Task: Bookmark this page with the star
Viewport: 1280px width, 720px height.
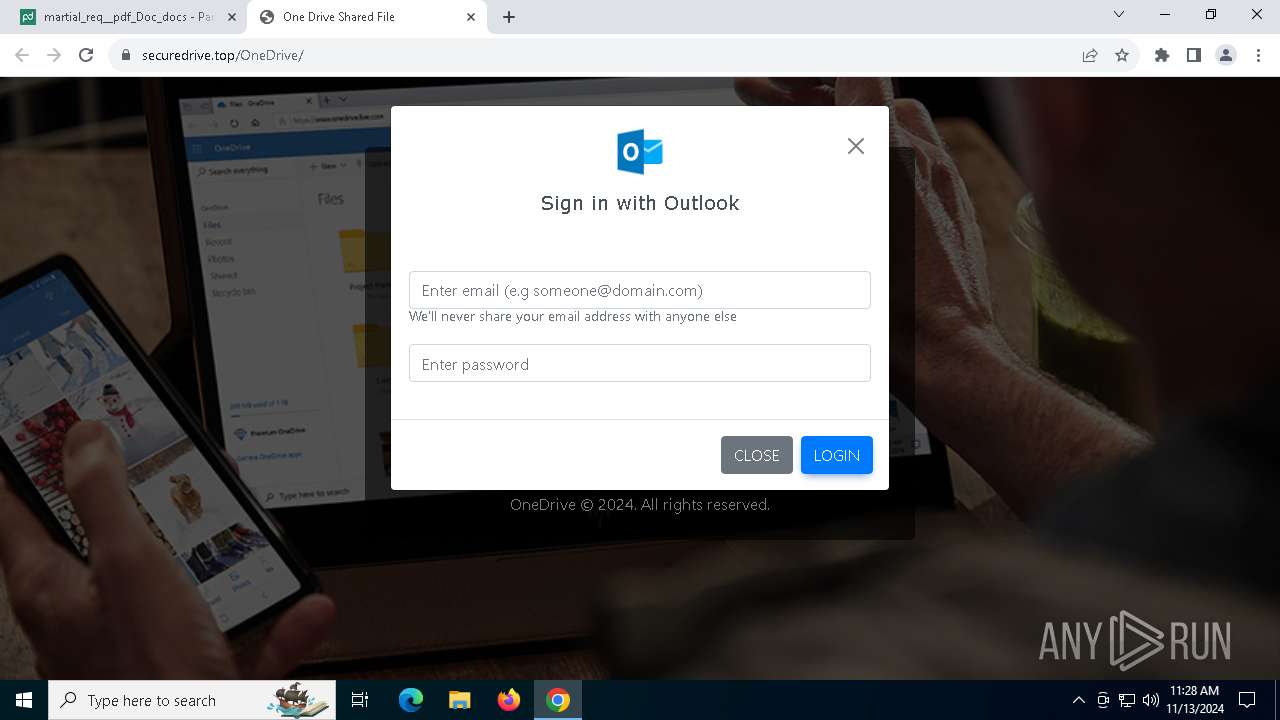Action: tap(1122, 55)
